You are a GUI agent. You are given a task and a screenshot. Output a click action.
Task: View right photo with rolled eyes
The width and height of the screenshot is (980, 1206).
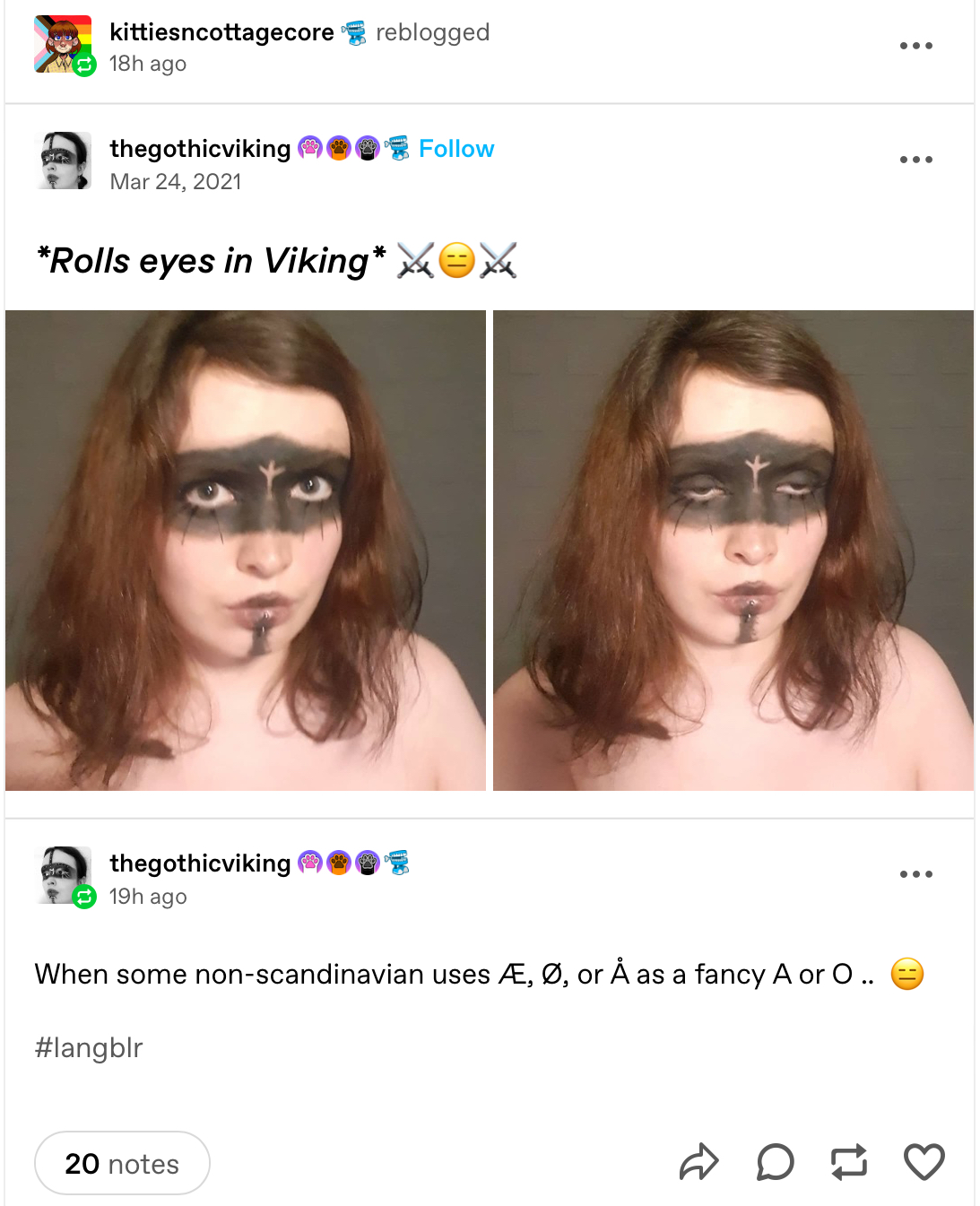point(733,551)
